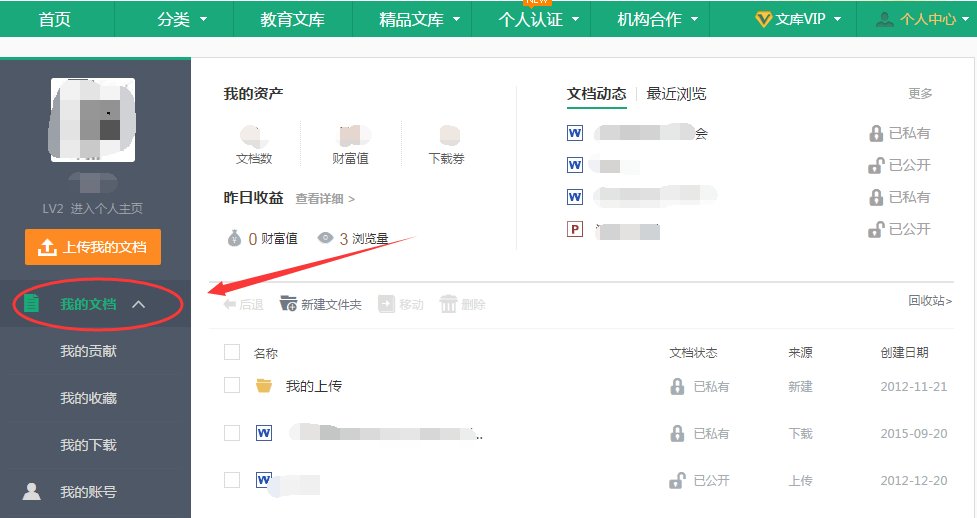The width and height of the screenshot is (977, 518).
Task: Open the 回收站 link
Action: pyautogui.click(x=930, y=300)
